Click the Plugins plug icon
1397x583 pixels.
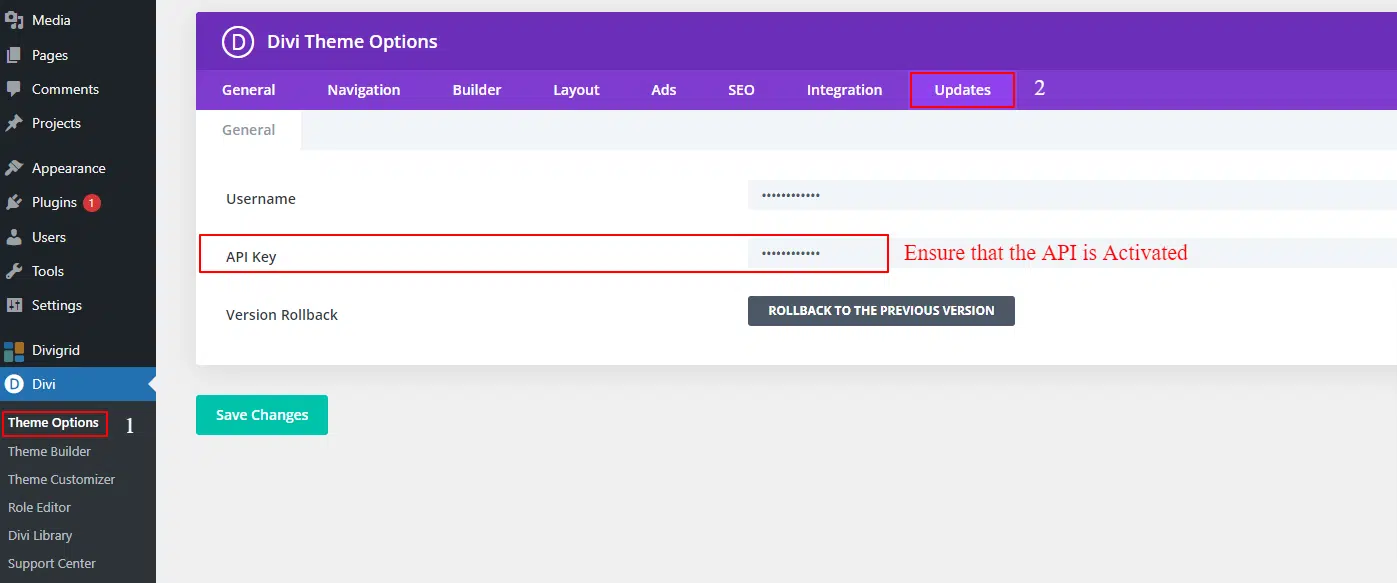[x=14, y=202]
